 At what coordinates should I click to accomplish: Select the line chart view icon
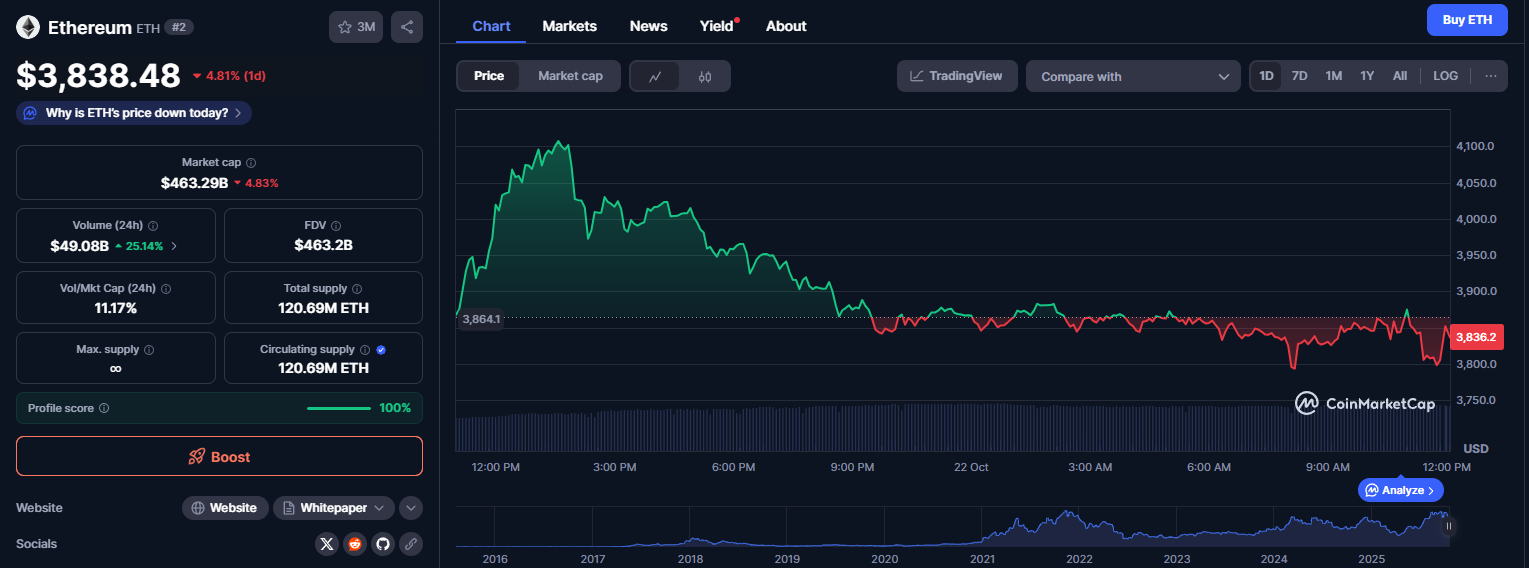(x=655, y=76)
